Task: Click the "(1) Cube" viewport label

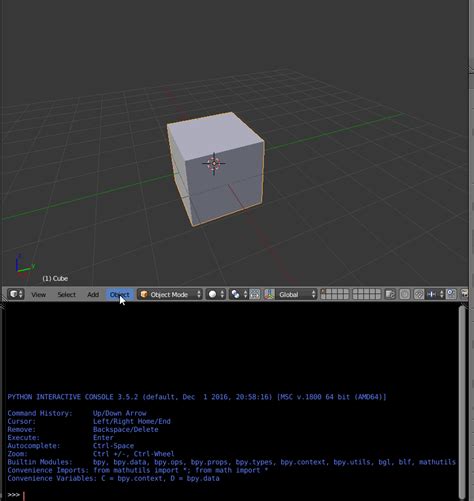Action: (55, 278)
